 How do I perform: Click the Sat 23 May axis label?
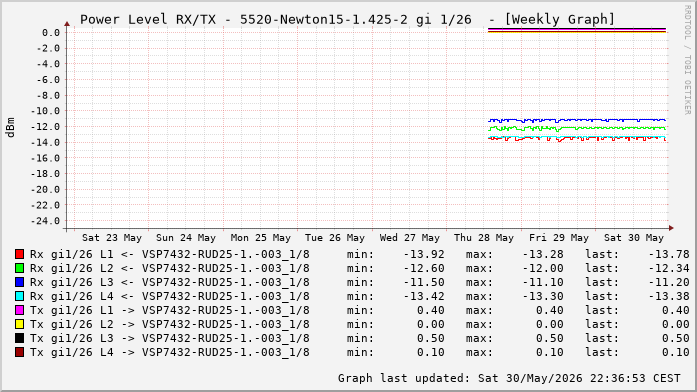[x=112, y=238]
